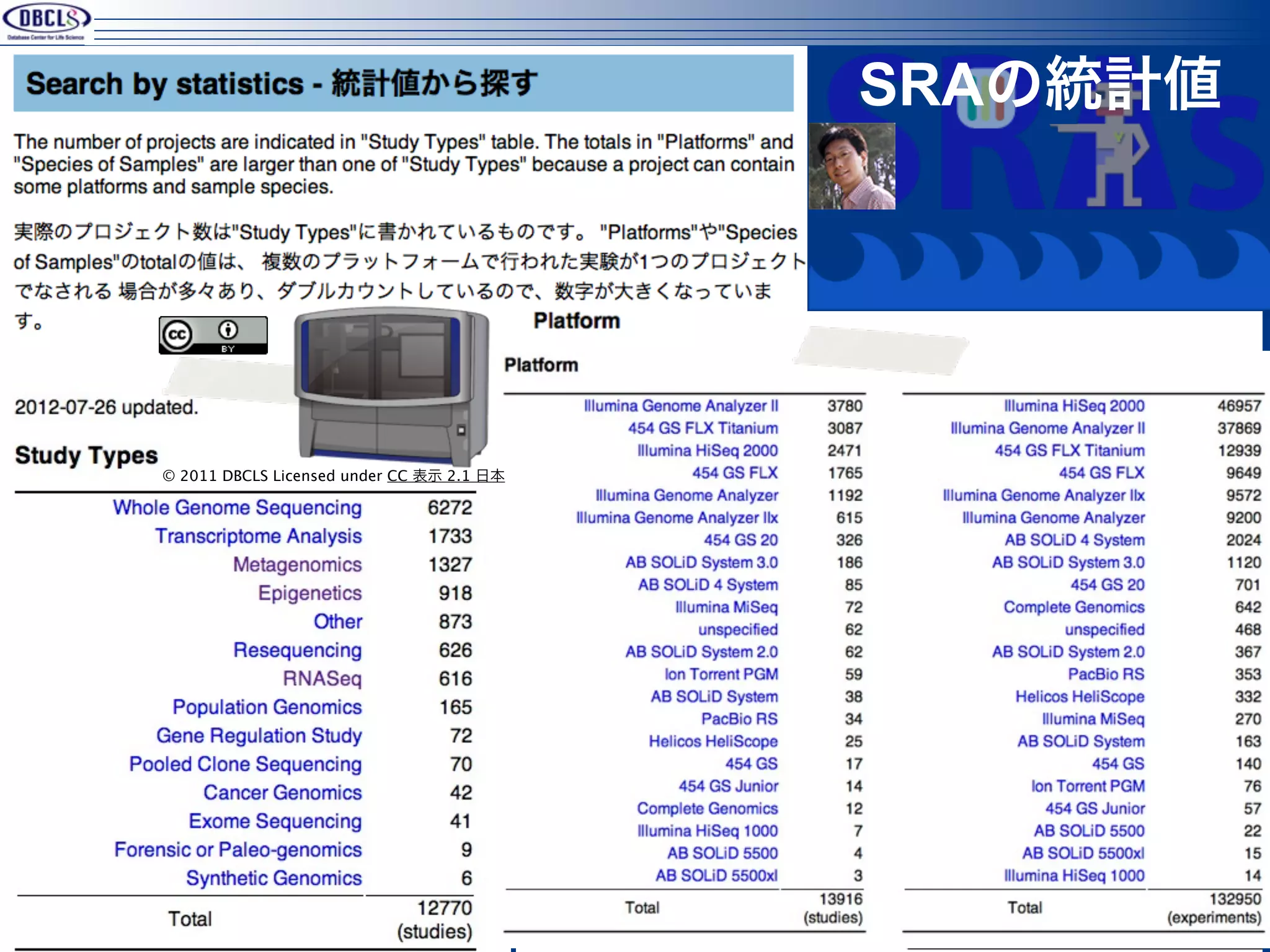The height and width of the screenshot is (952, 1270).
Task: Click the Creative Commons BY badge
Action: [x=213, y=335]
